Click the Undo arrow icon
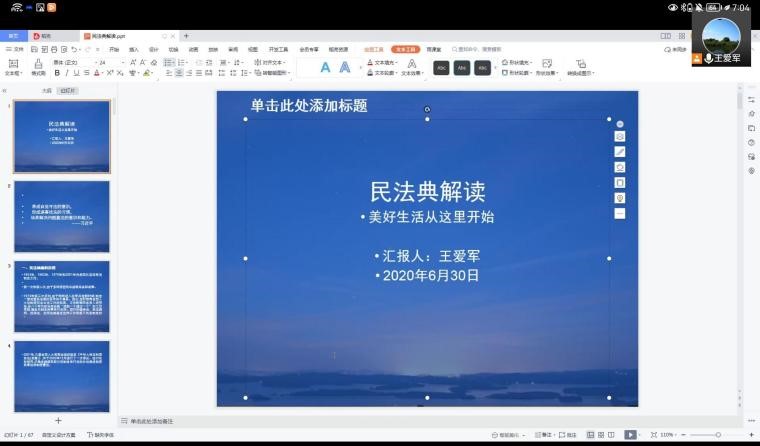The height and width of the screenshot is (446, 760). click(x=75, y=49)
